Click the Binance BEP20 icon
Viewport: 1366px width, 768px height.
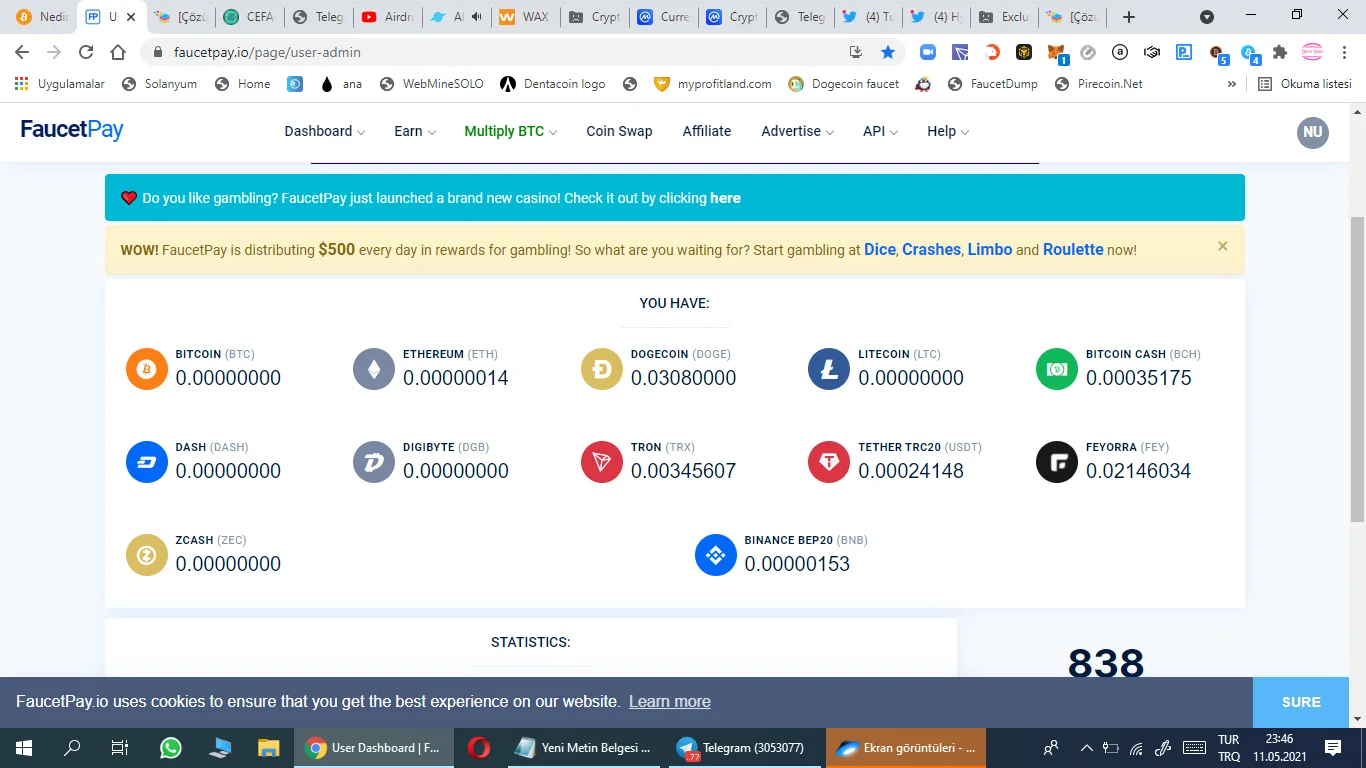[716, 555]
